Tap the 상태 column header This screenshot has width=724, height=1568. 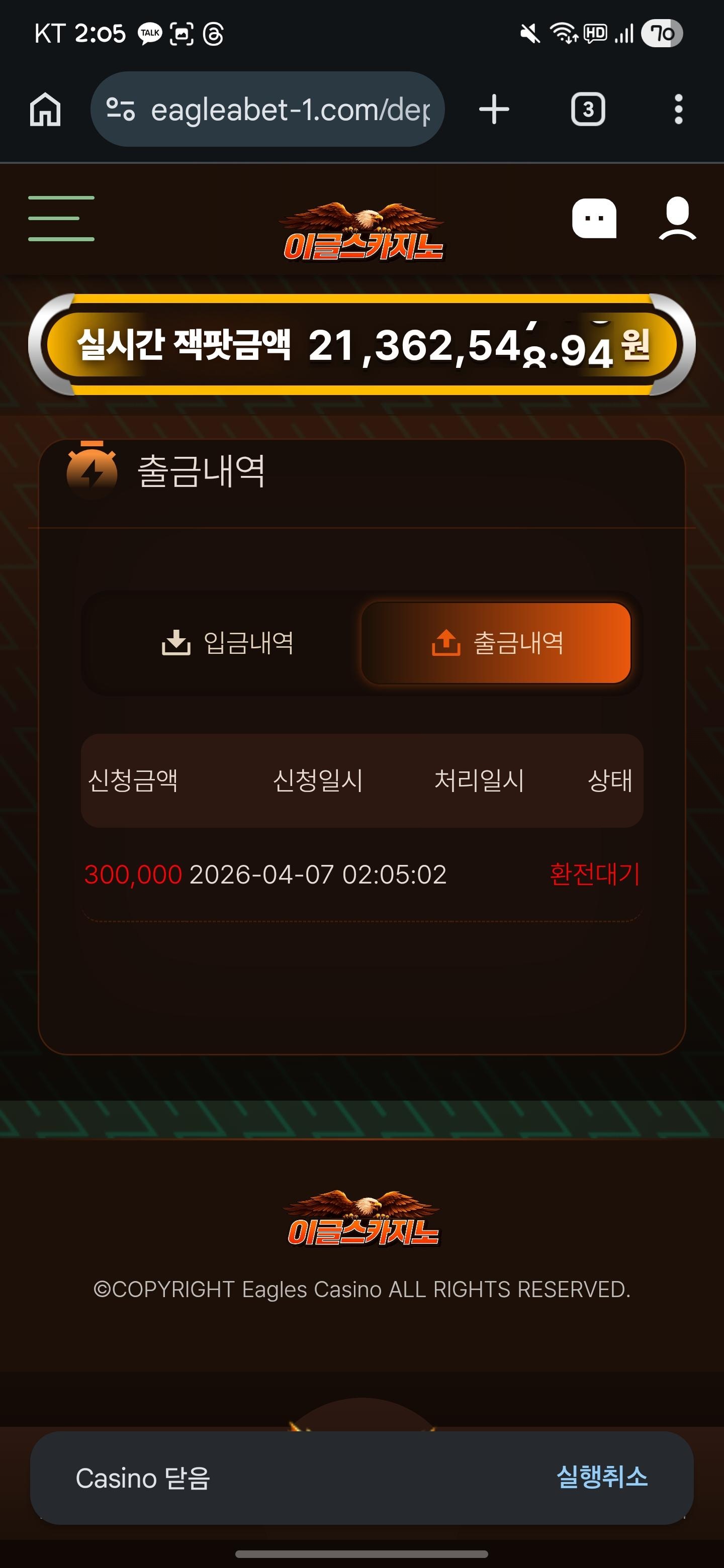(609, 780)
